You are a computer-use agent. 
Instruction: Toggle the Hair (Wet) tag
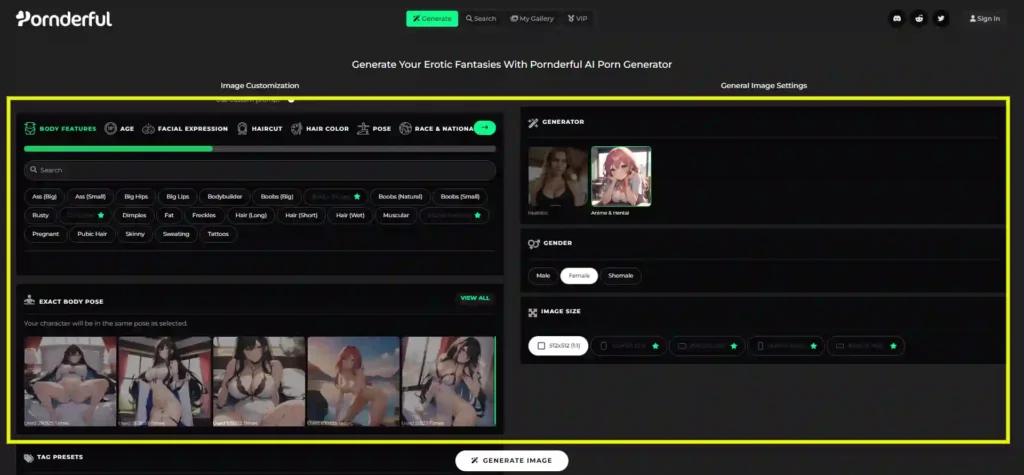350,215
